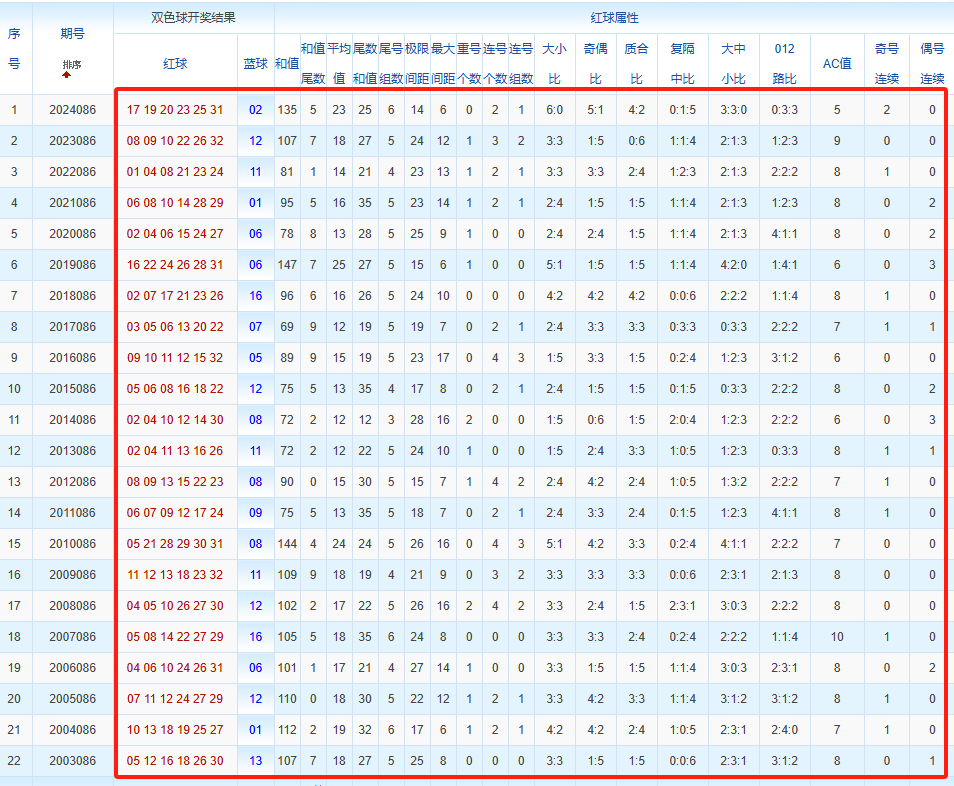The image size is (954, 786).
Task: Click the 2:4:0 ratio in row 2004086
Action: pyautogui.click(x=785, y=731)
